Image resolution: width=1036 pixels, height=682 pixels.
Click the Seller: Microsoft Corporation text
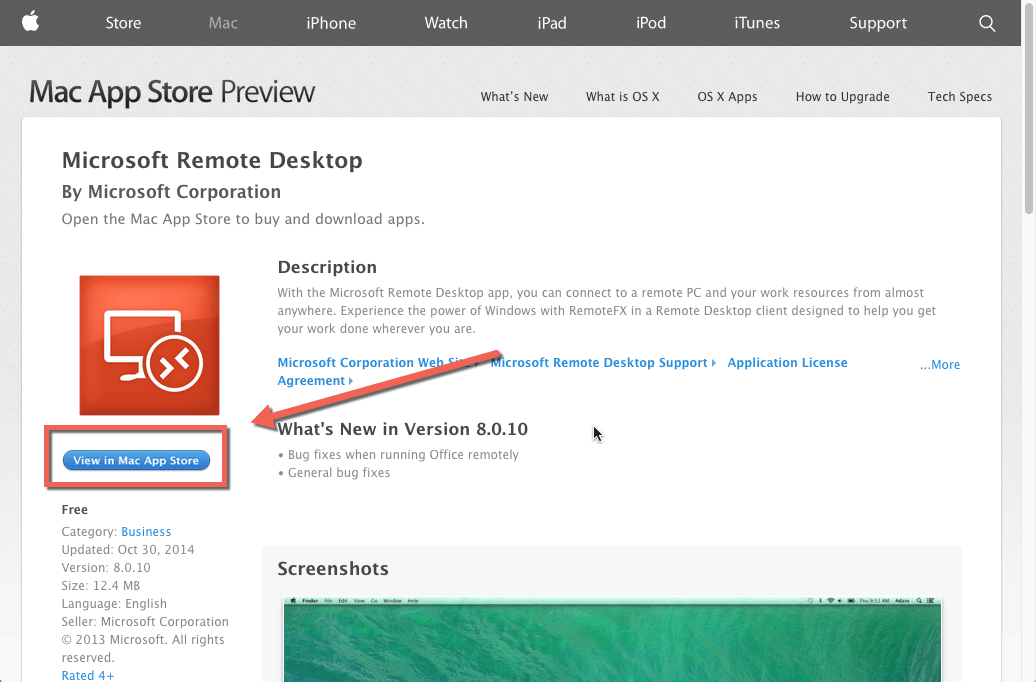(145, 621)
